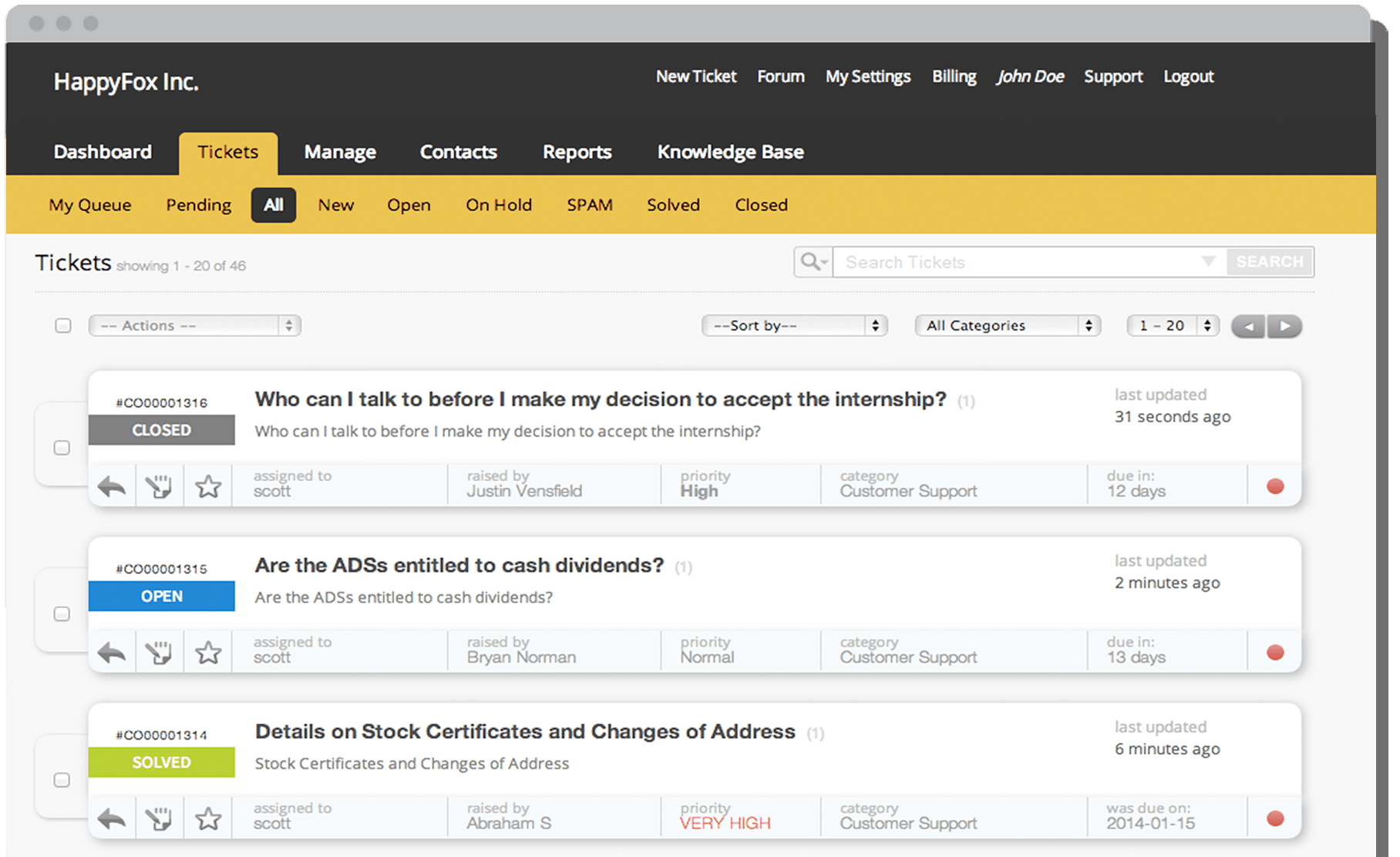Click reply arrow on ticket #CO00001316
Screen dimensions: 1400x857
(112, 486)
